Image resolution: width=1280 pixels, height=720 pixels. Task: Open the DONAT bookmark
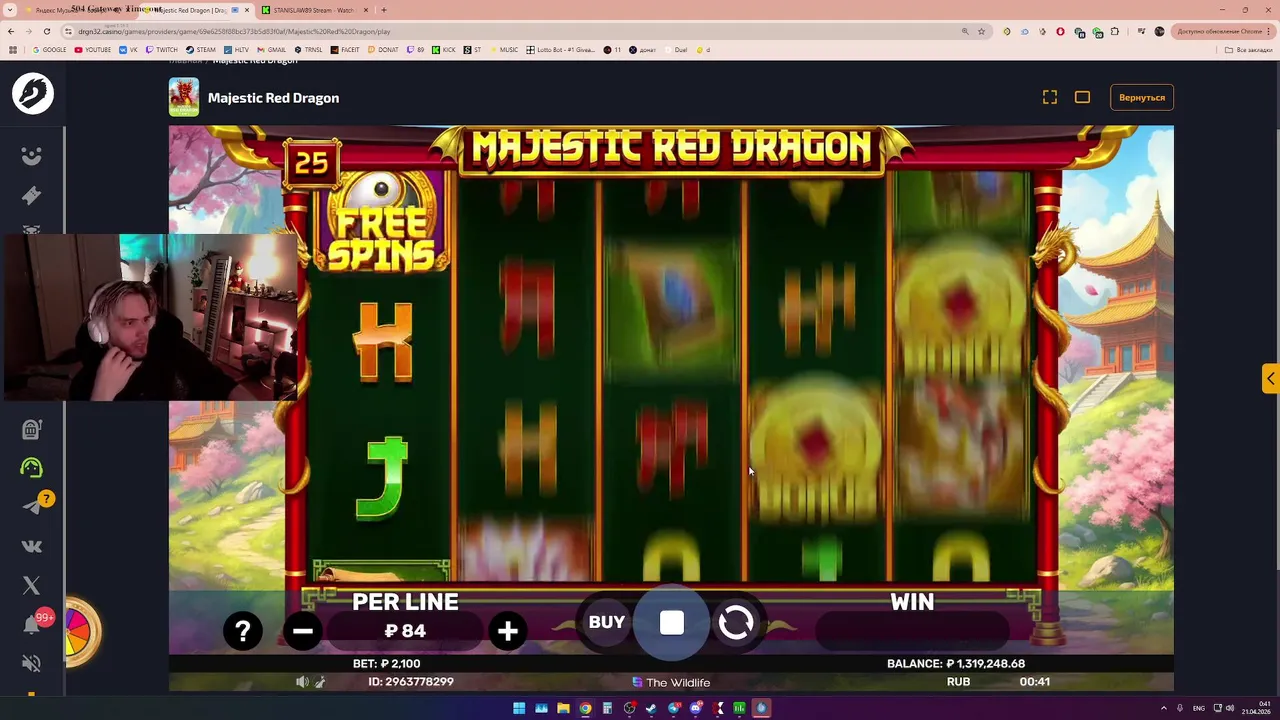(x=383, y=49)
